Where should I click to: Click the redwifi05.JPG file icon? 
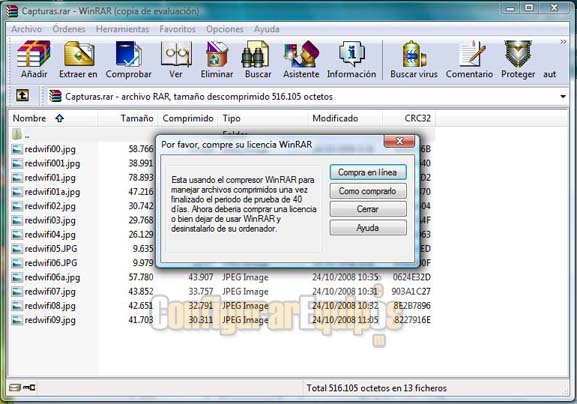click(17, 249)
